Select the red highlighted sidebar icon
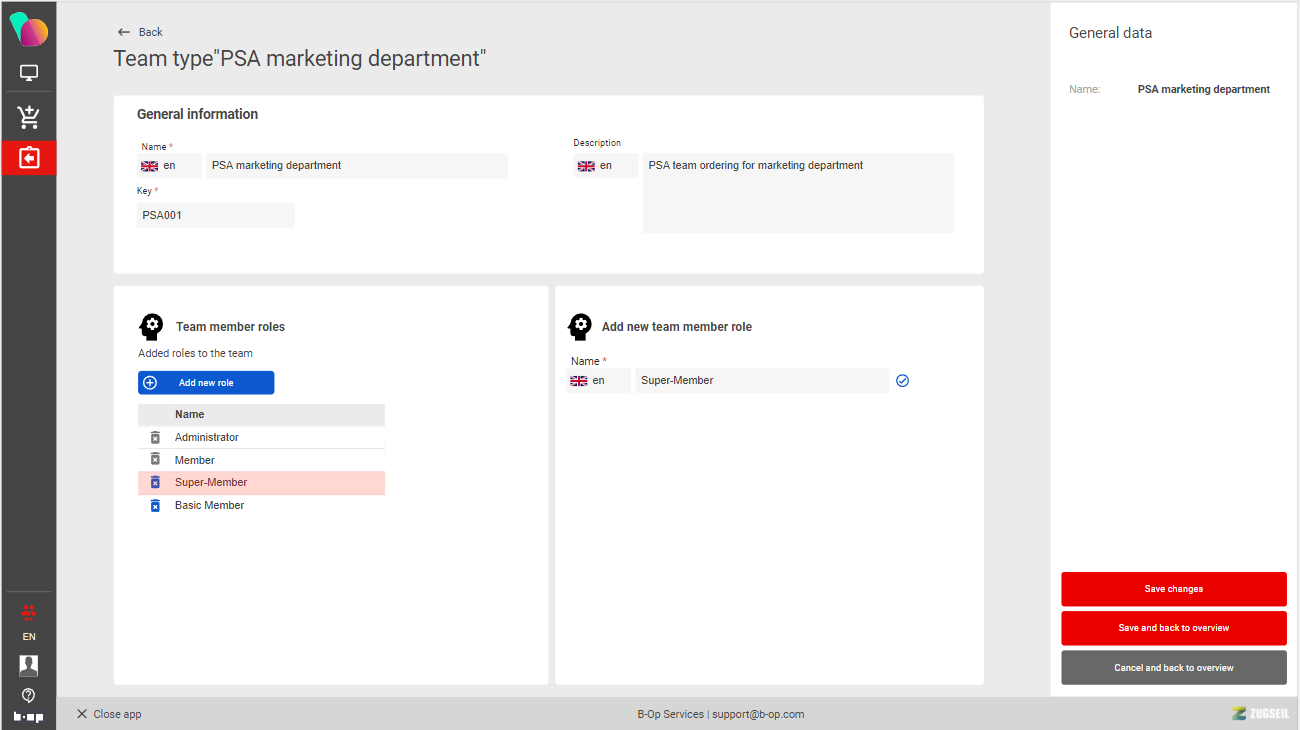Image resolution: width=1300 pixels, height=730 pixels. pos(29,158)
